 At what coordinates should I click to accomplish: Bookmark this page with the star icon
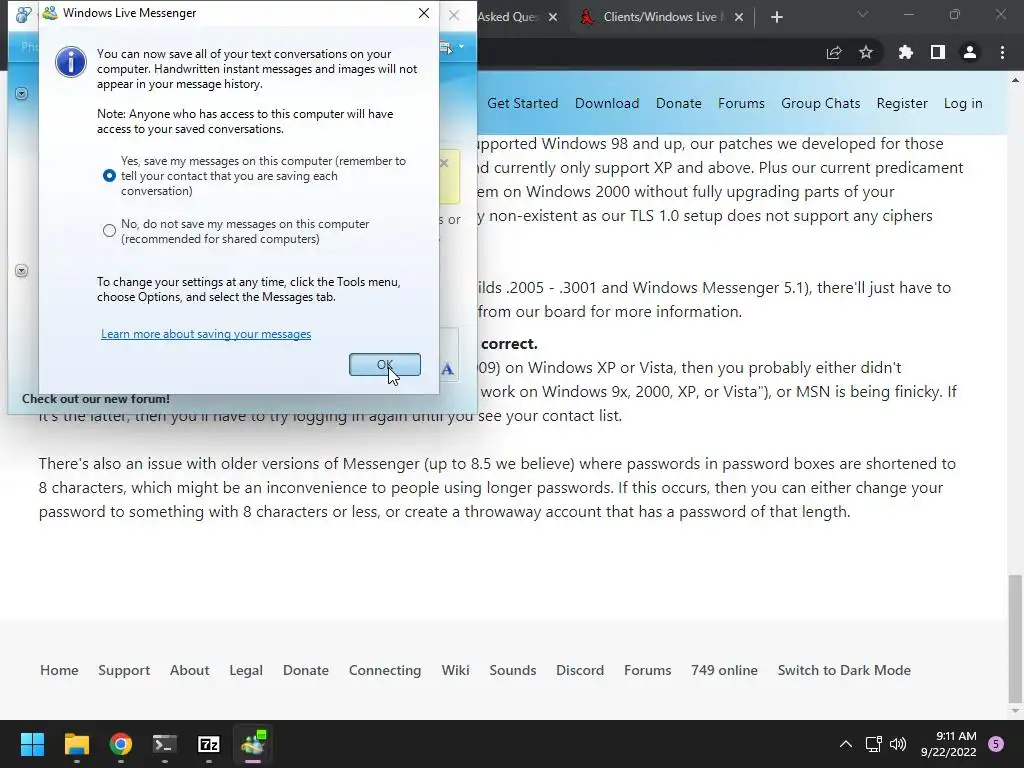click(866, 52)
